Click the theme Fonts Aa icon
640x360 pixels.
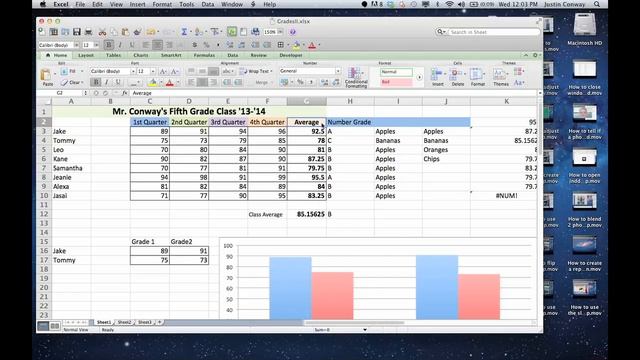519,83
